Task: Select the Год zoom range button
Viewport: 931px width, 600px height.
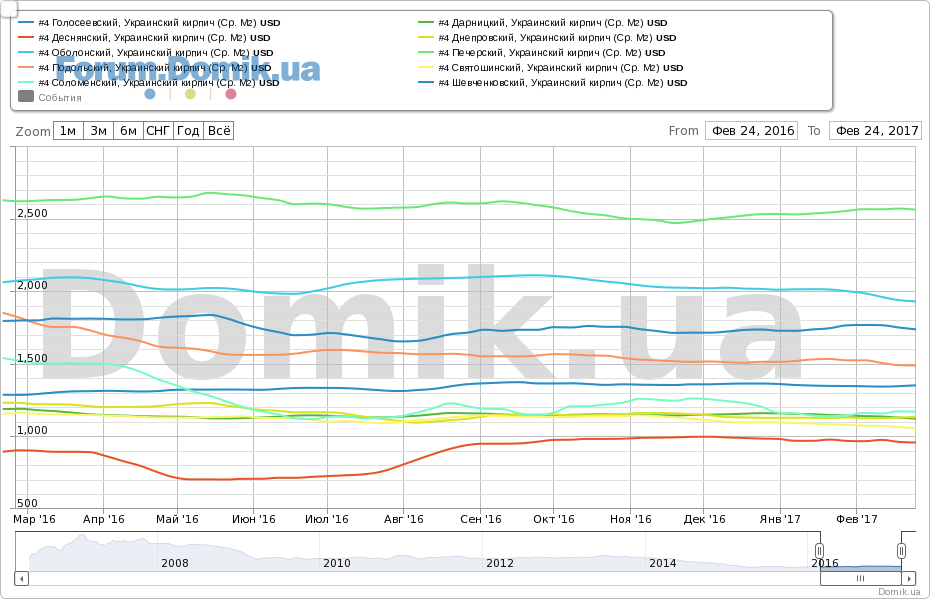Action: (x=188, y=131)
